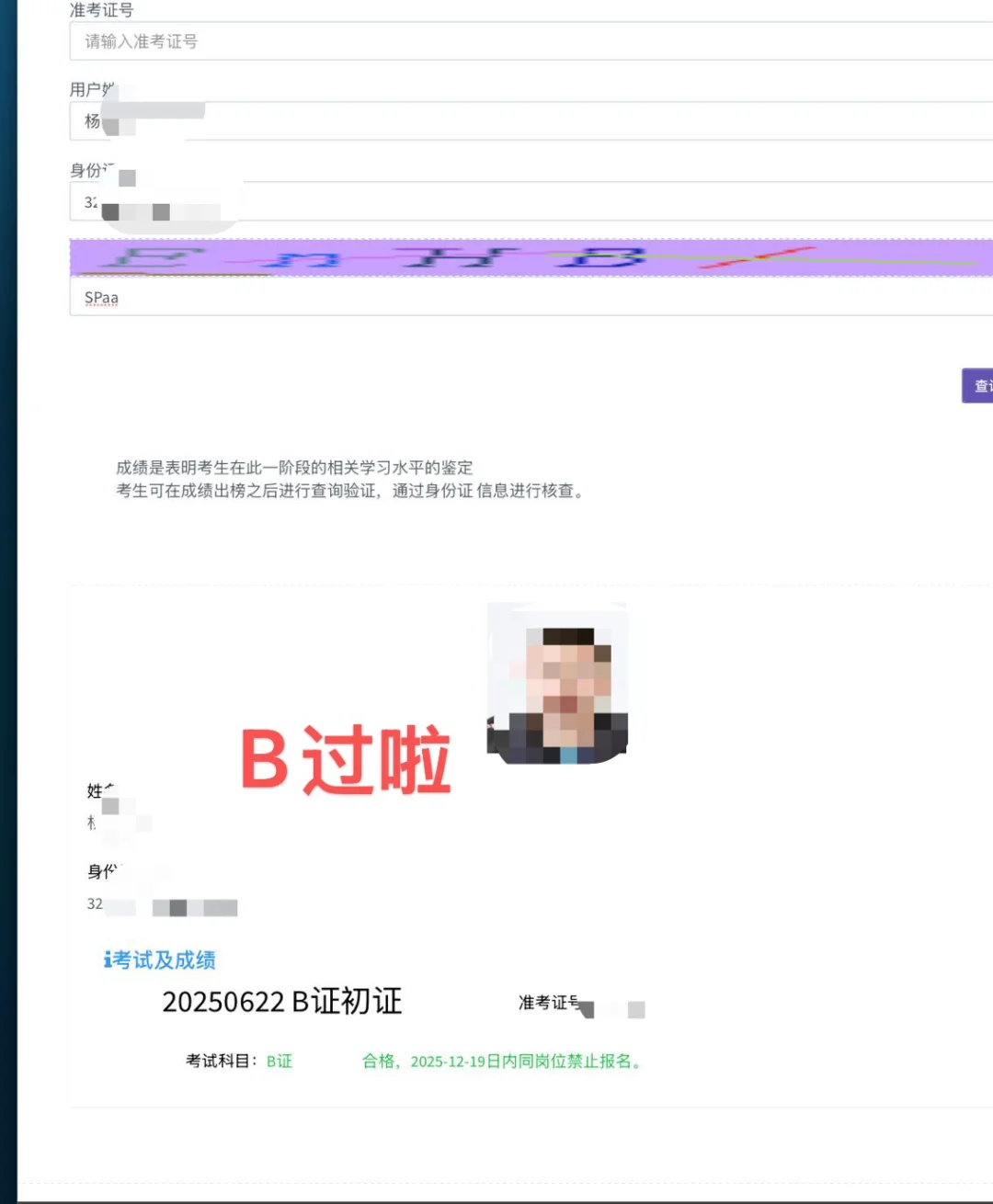Click the 准考证号 form label
The image size is (993, 1204).
pos(101,9)
